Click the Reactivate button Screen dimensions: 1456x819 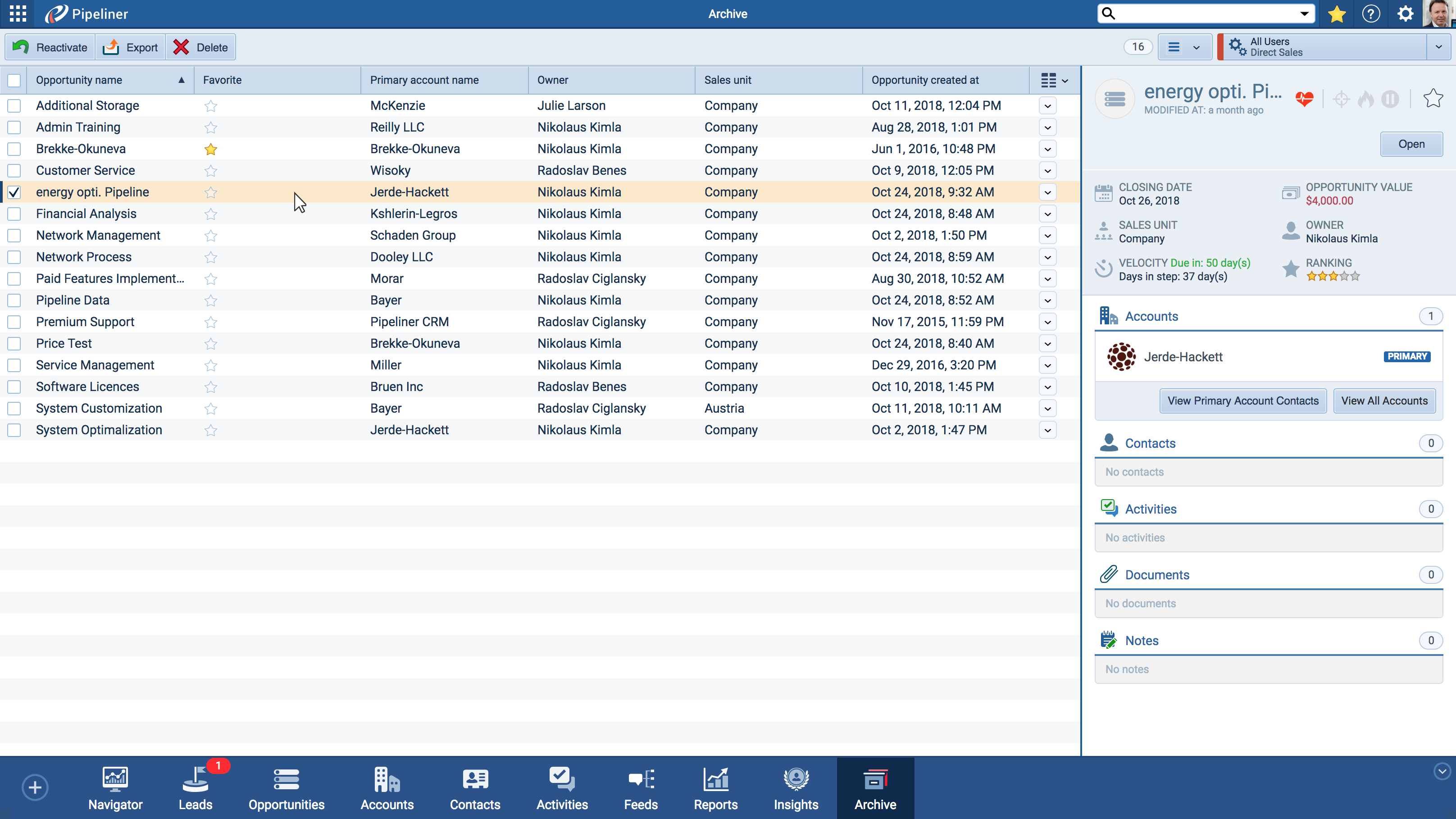click(50, 47)
